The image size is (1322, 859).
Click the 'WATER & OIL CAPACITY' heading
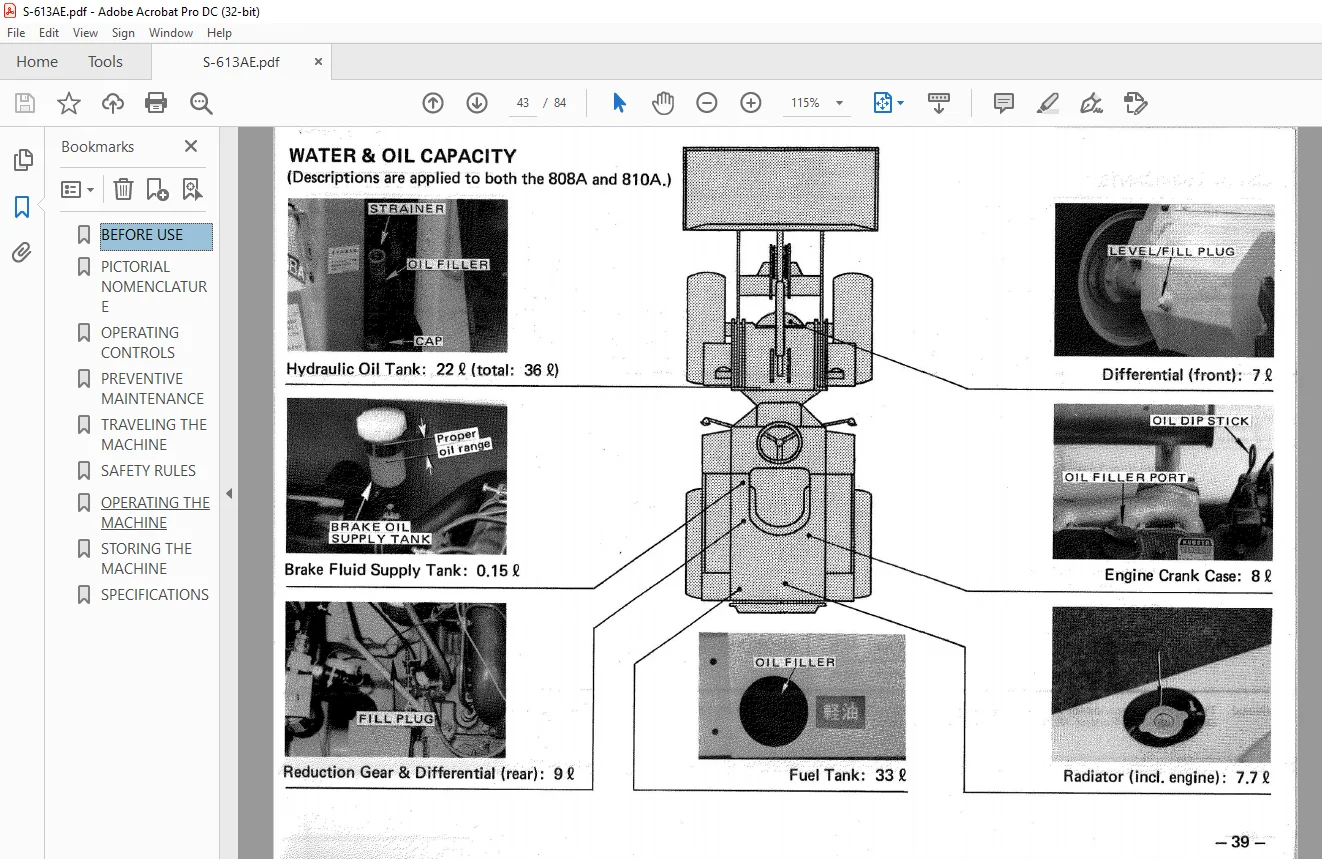click(402, 156)
